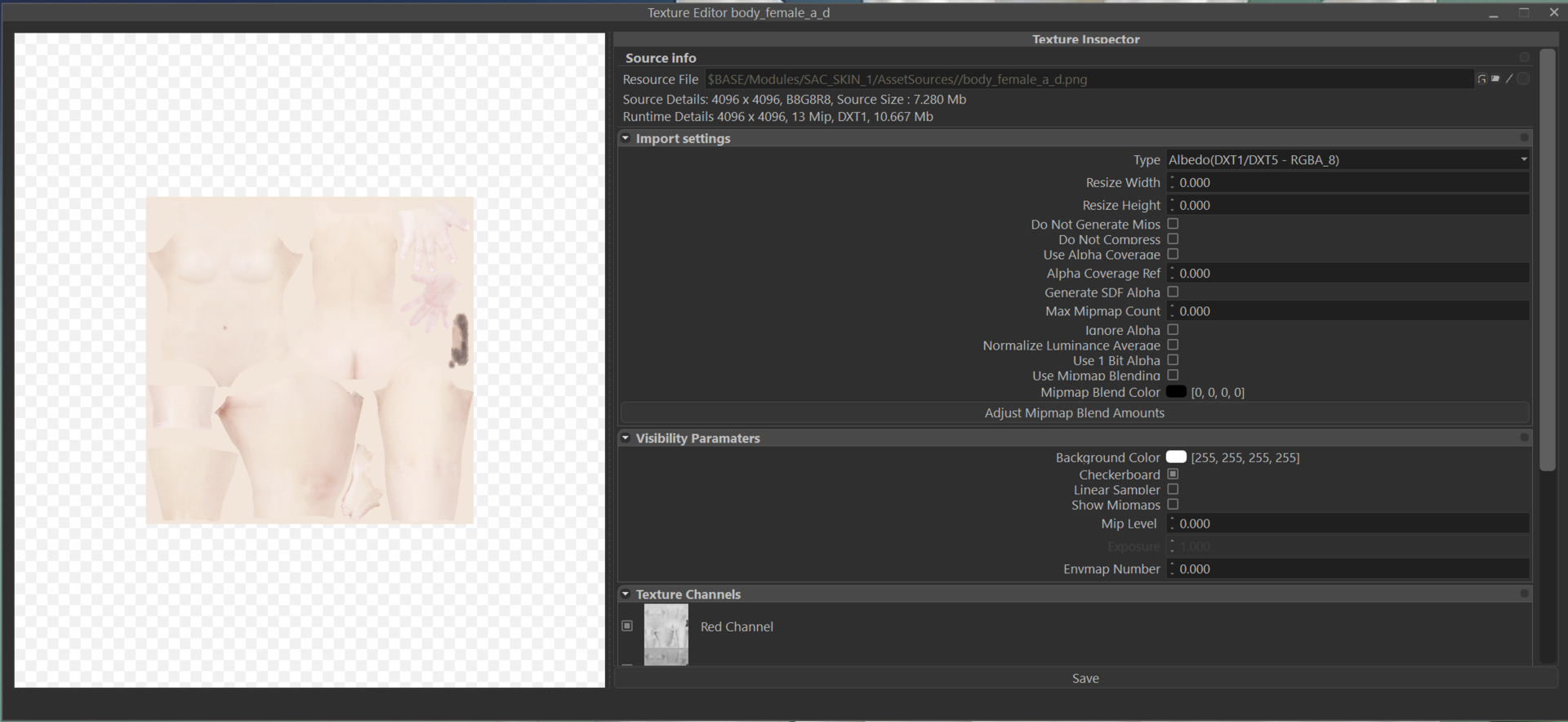Click the slash edit icon next to Resource File
This screenshot has width=1568, height=722.
coord(1509,79)
